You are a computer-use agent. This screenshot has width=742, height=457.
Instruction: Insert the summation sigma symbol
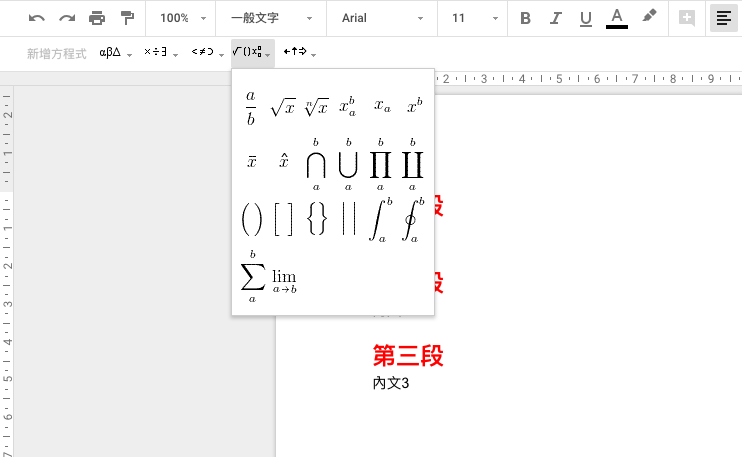pos(252,276)
